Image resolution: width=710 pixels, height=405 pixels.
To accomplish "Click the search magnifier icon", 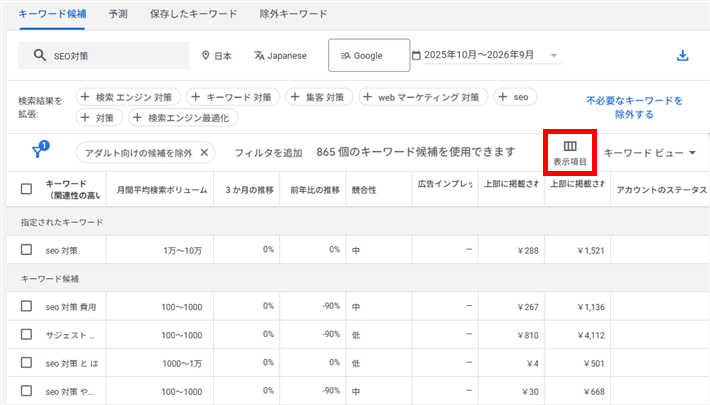I will [39, 55].
